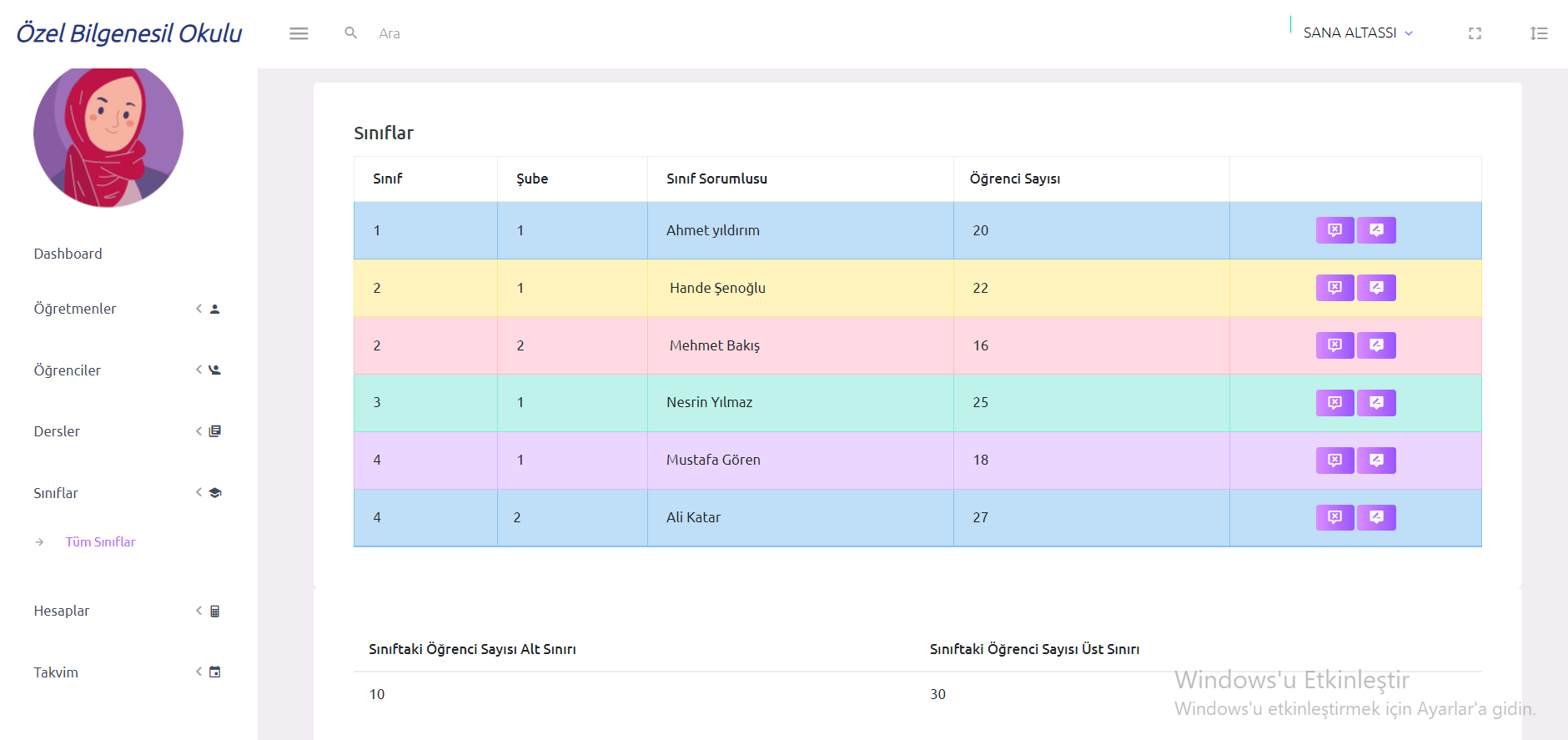Click upper limit value 30
Image resolution: width=1568 pixels, height=740 pixels.
(937, 694)
